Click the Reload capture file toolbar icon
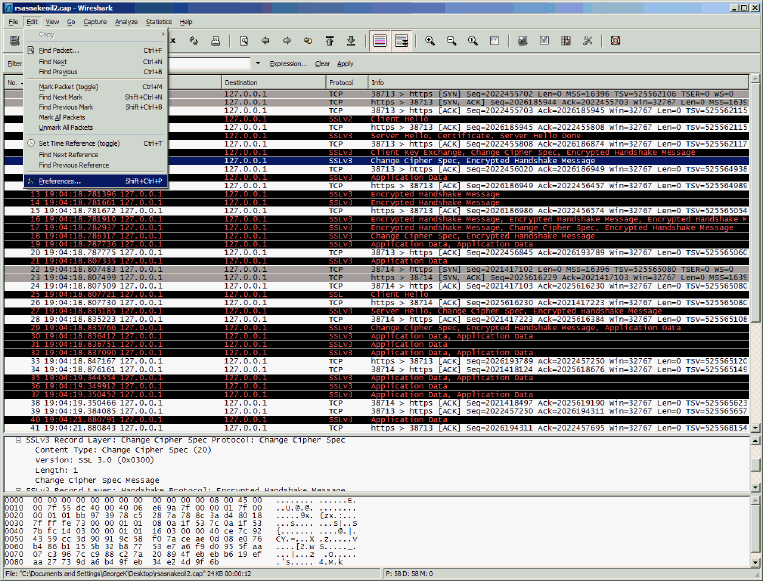 coord(194,41)
